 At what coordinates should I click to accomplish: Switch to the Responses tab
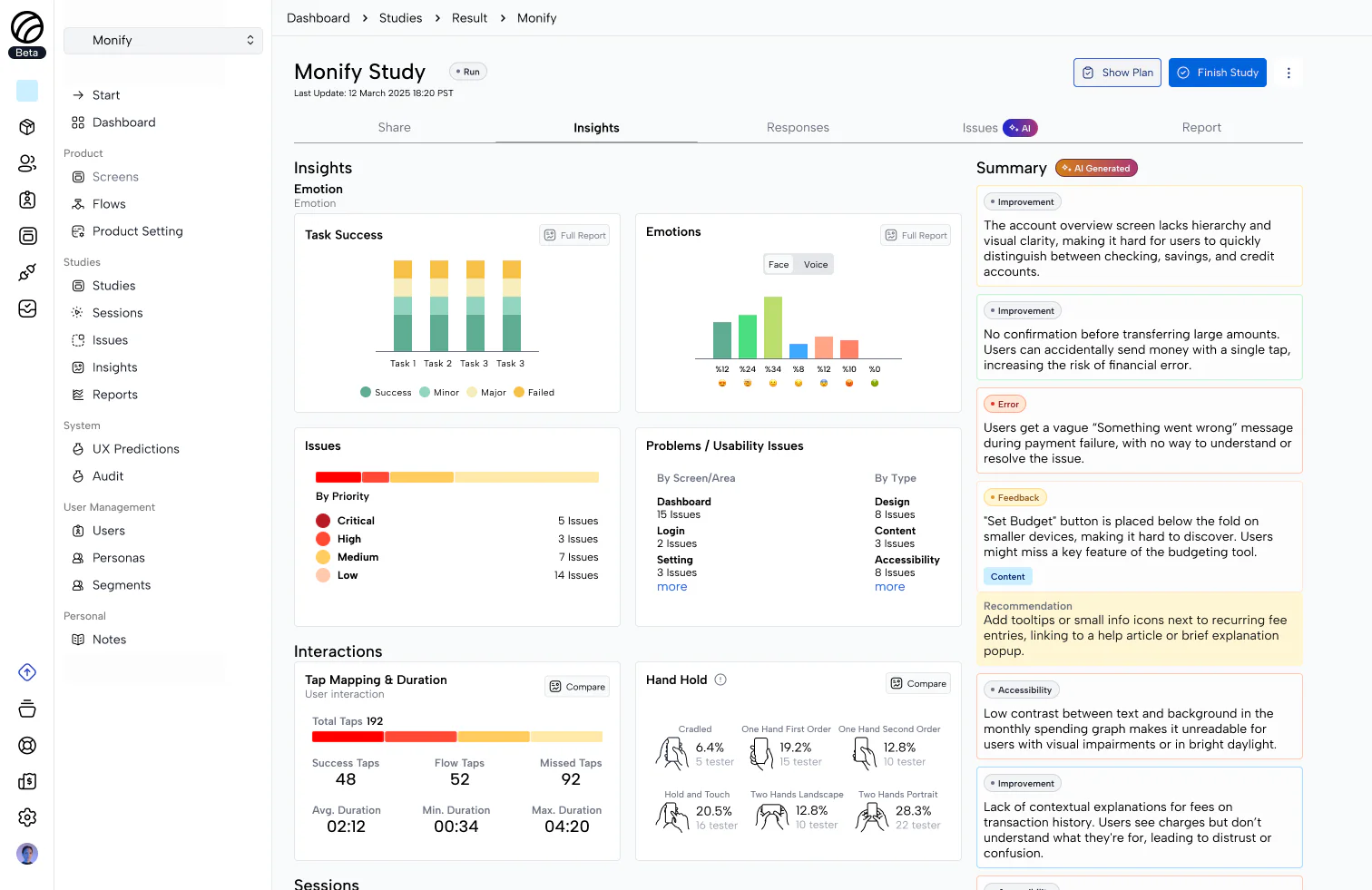798,127
